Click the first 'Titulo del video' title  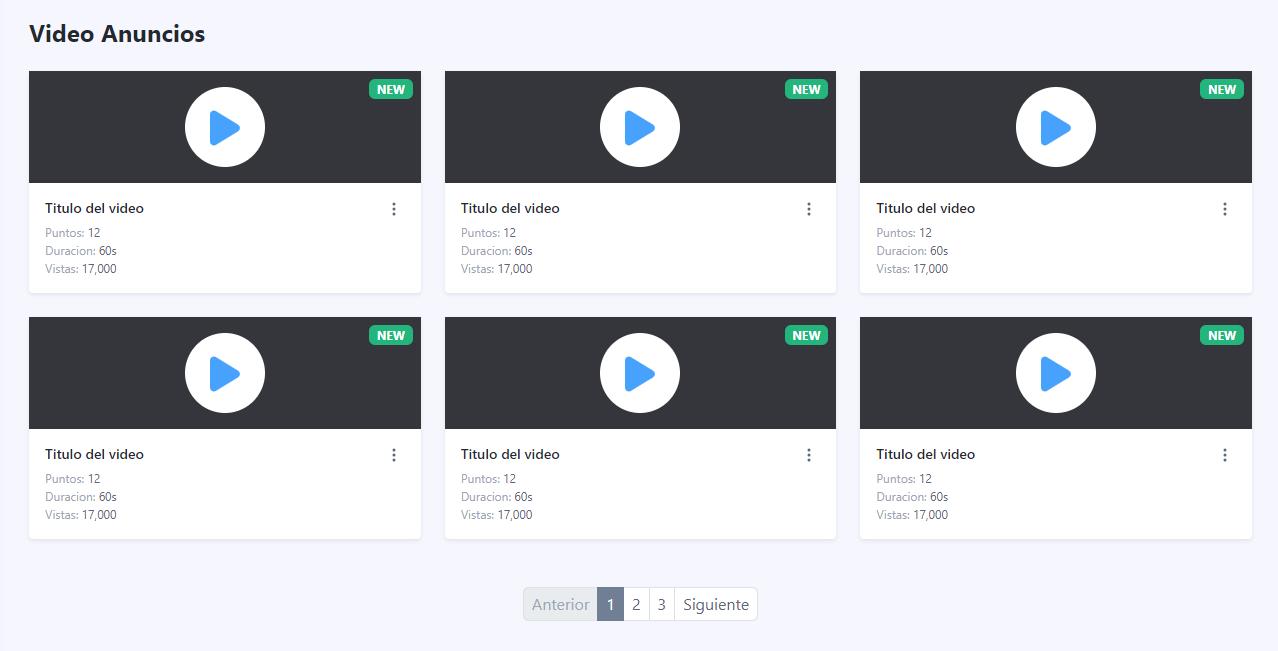(x=94, y=208)
